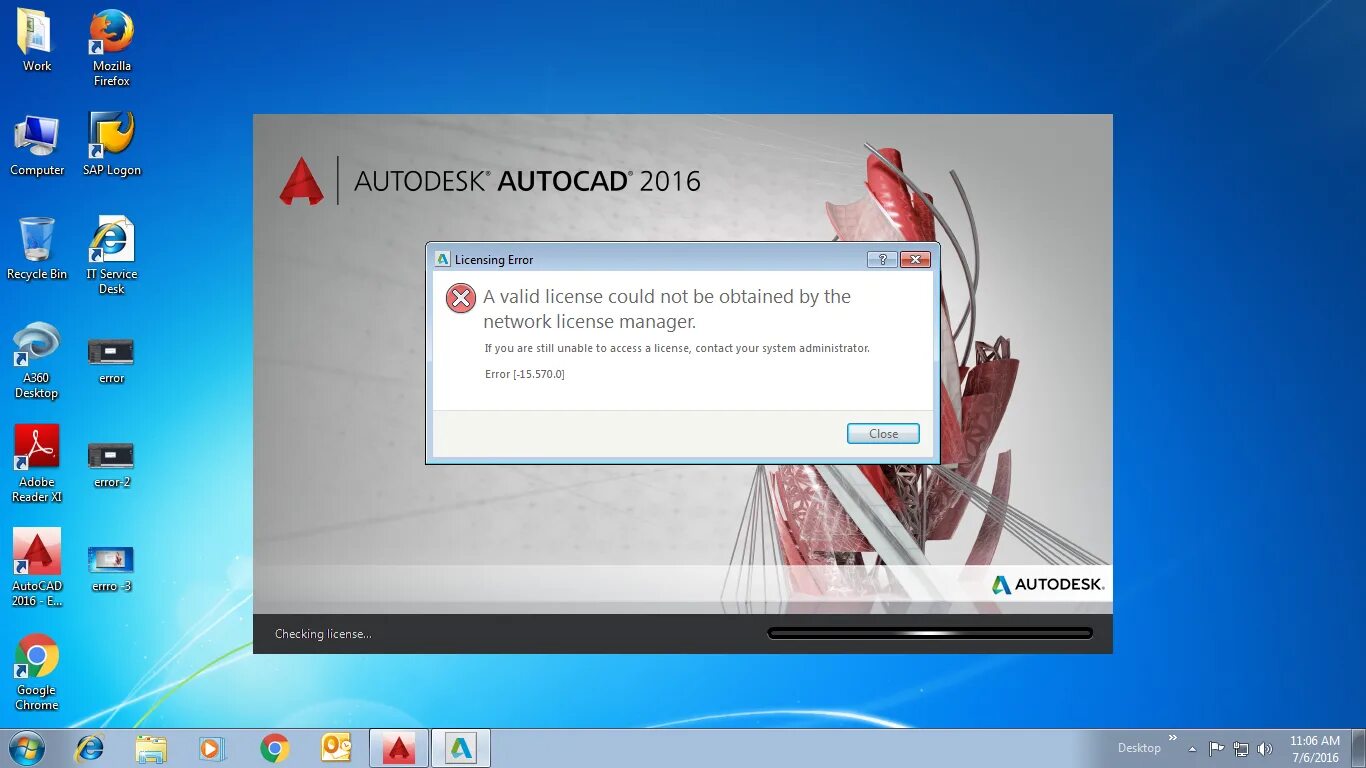The width and height of the screenshot is (1366, 768).
Task: Close Licensing Error dialog with red X
Action: [915, 259]
